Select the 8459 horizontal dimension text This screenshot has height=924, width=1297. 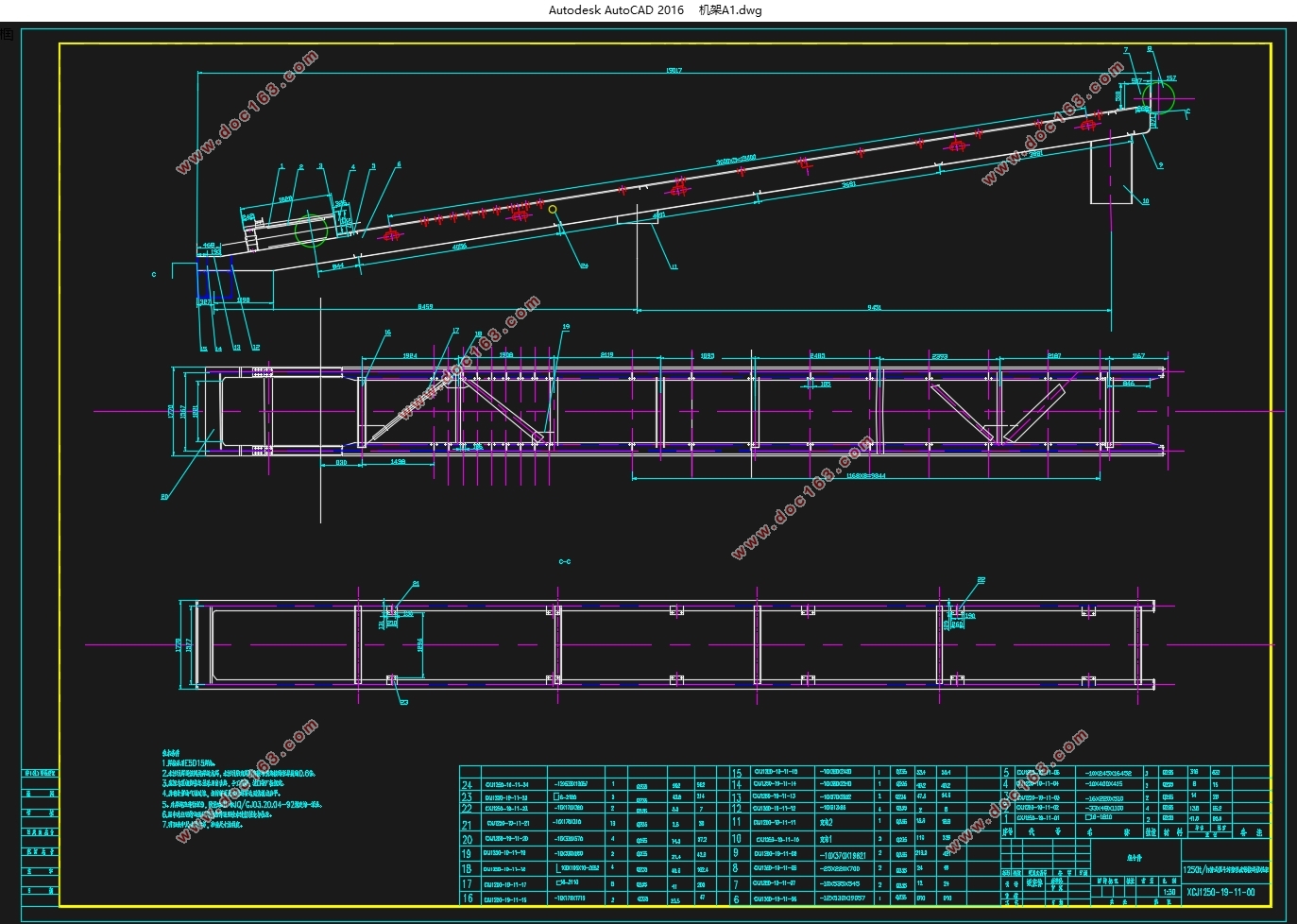pyautogui.click(x=425, y=306)
